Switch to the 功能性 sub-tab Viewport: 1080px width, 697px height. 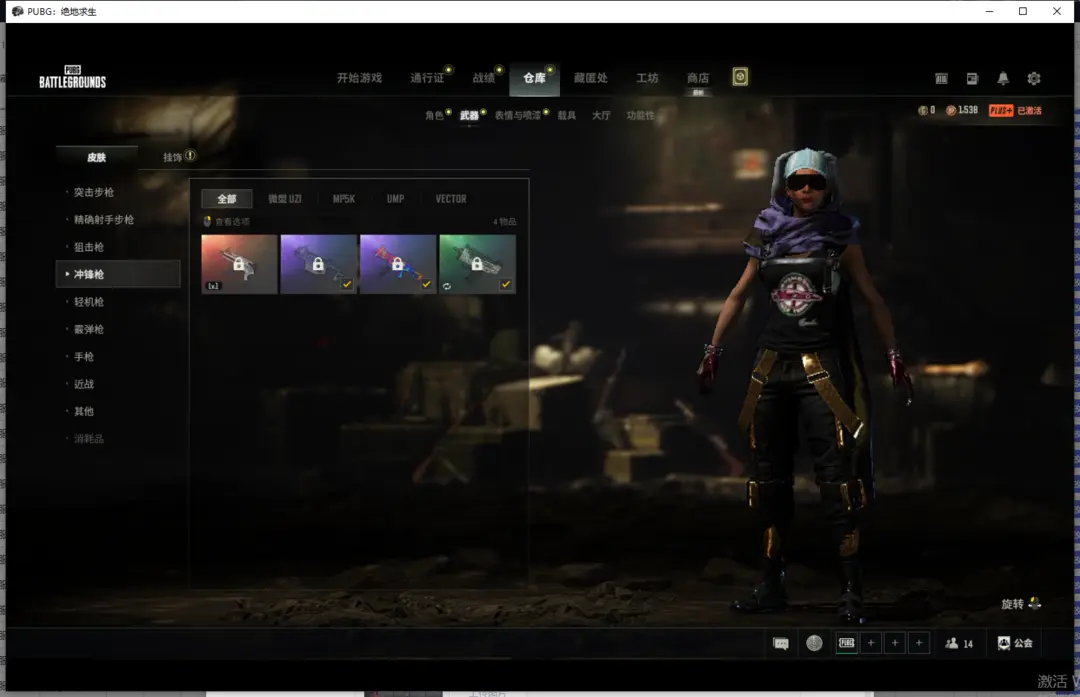pyautogui.click(x=641, y=115)
